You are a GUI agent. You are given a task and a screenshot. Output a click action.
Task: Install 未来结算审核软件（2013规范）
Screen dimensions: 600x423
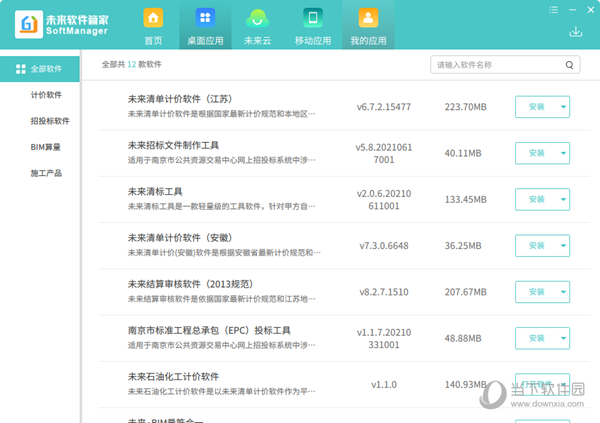536,292
